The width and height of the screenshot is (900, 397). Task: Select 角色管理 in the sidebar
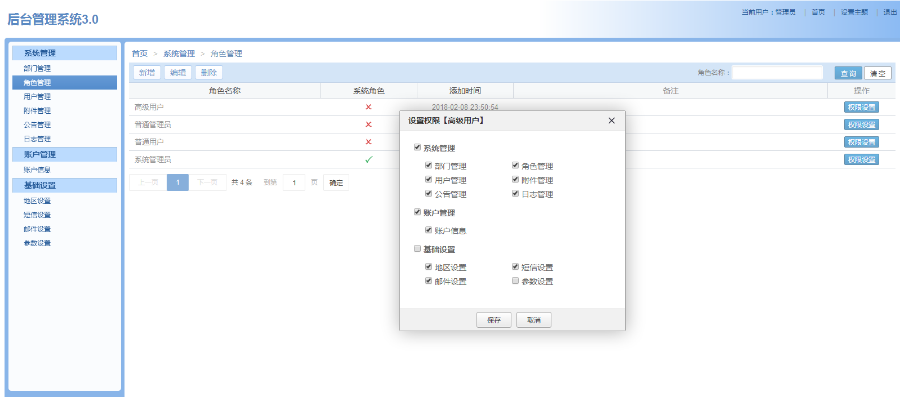pos(64,83)
